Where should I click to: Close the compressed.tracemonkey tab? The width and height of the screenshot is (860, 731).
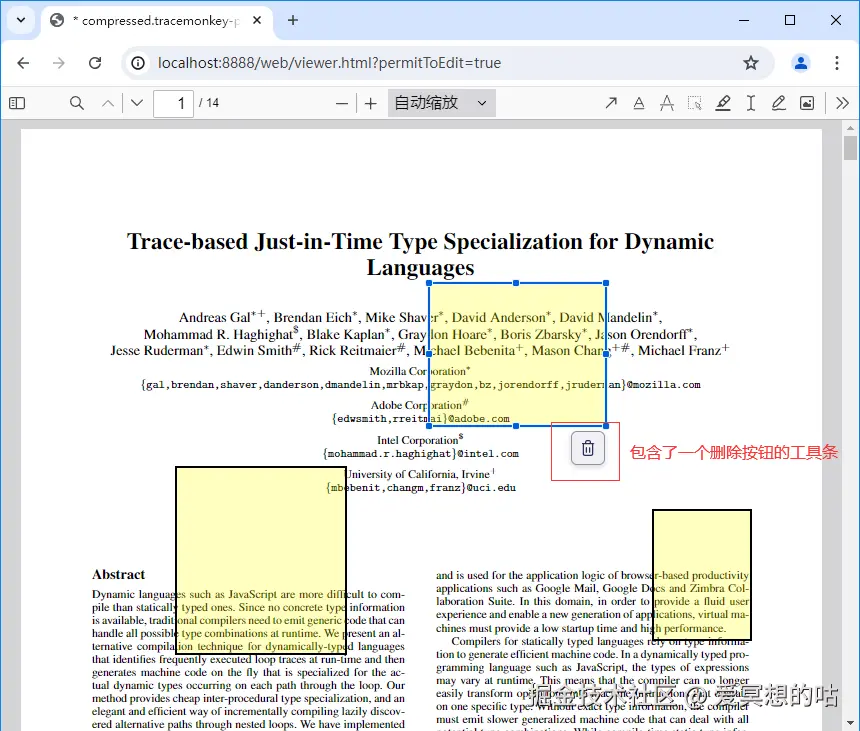click(x=257, y=20)
